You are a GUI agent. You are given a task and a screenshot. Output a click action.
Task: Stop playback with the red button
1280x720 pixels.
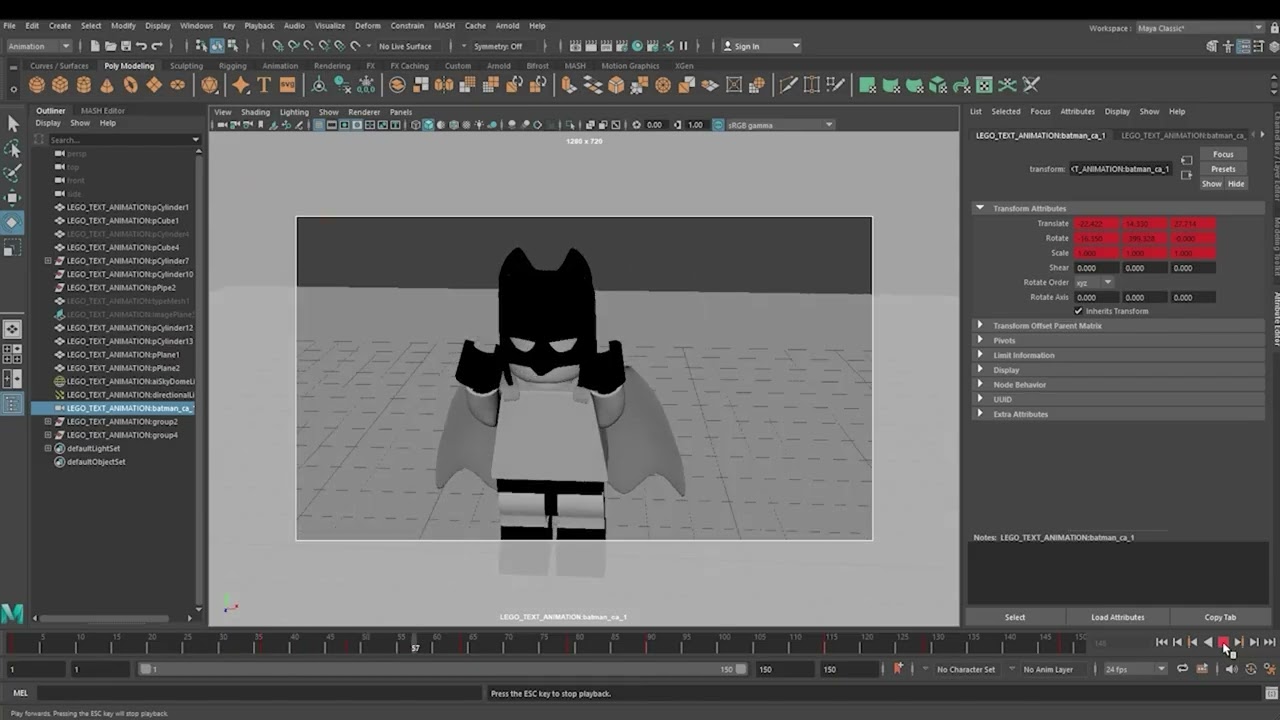click(x=1223, y=642)
